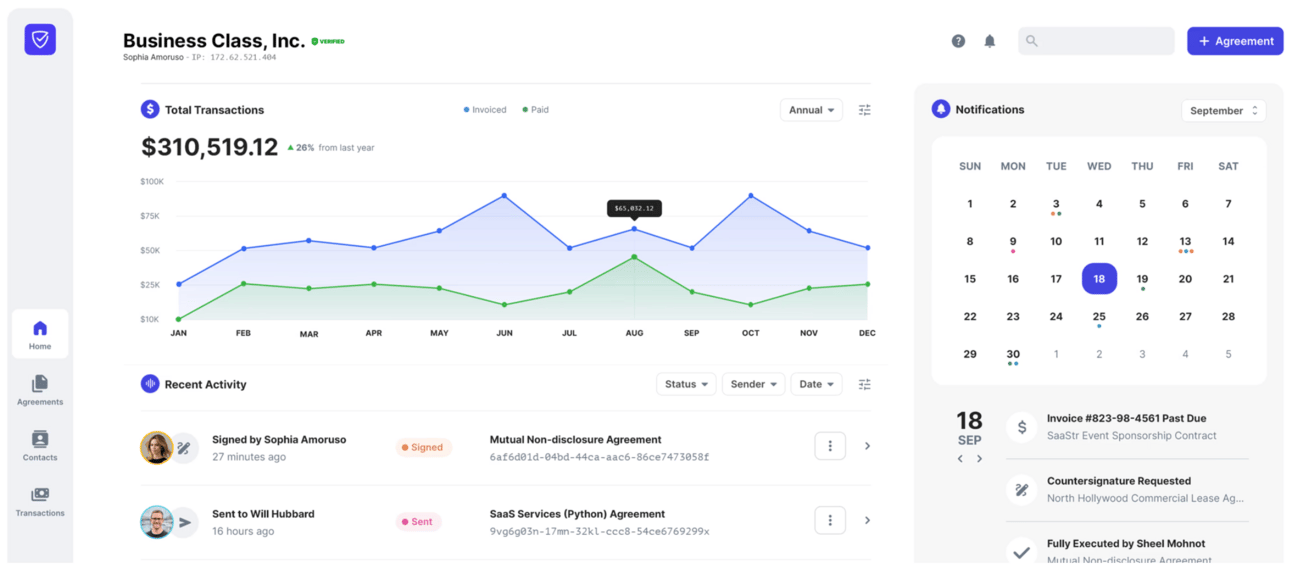Click the dollar icon for Invoice Past Due
This screenshot has width=1292, height=564.
coord(1021,427)
